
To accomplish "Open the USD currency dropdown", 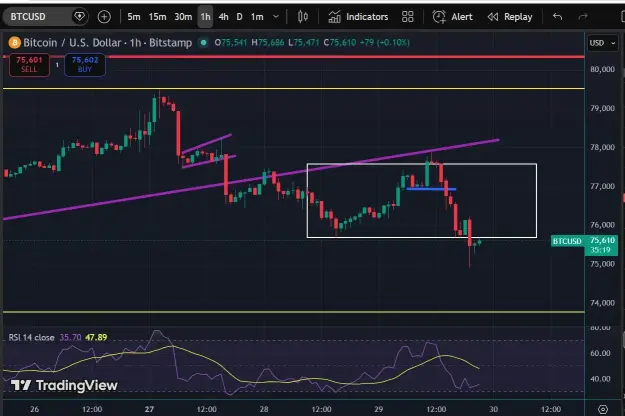I will click(602, 43).
